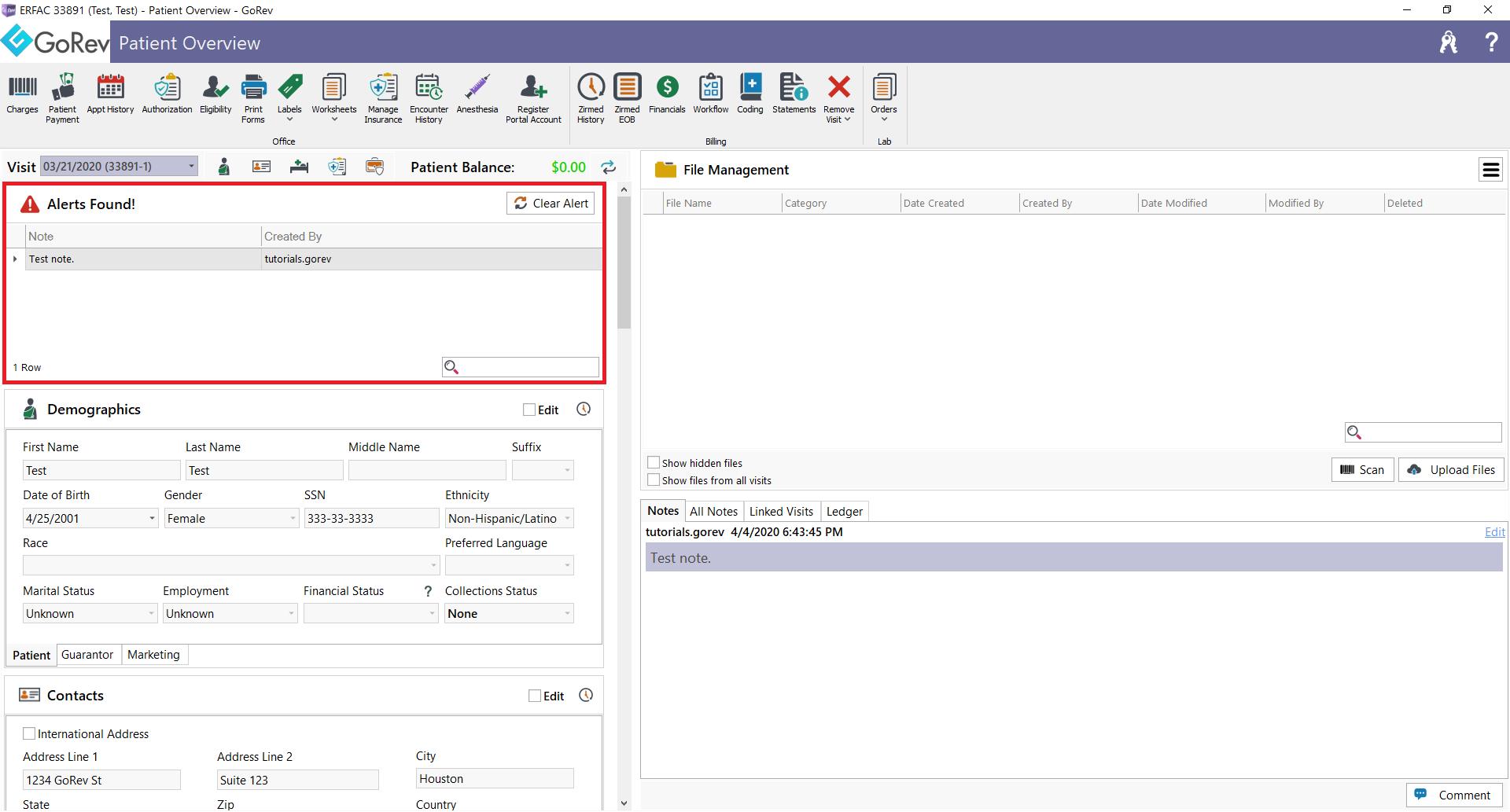Switch to the Linked Visits tab

781,512
